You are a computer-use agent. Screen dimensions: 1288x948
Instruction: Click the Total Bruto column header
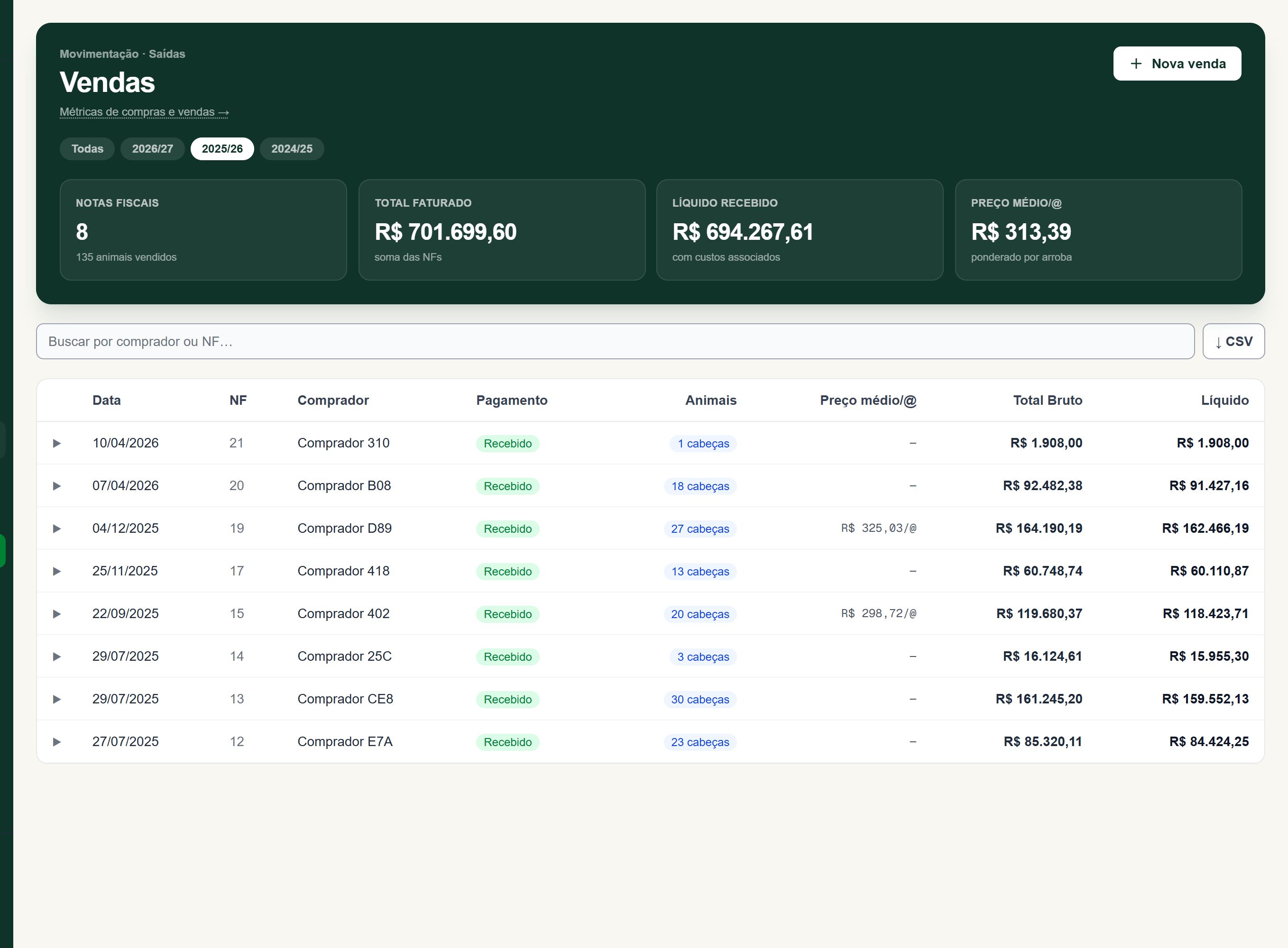1048,400
